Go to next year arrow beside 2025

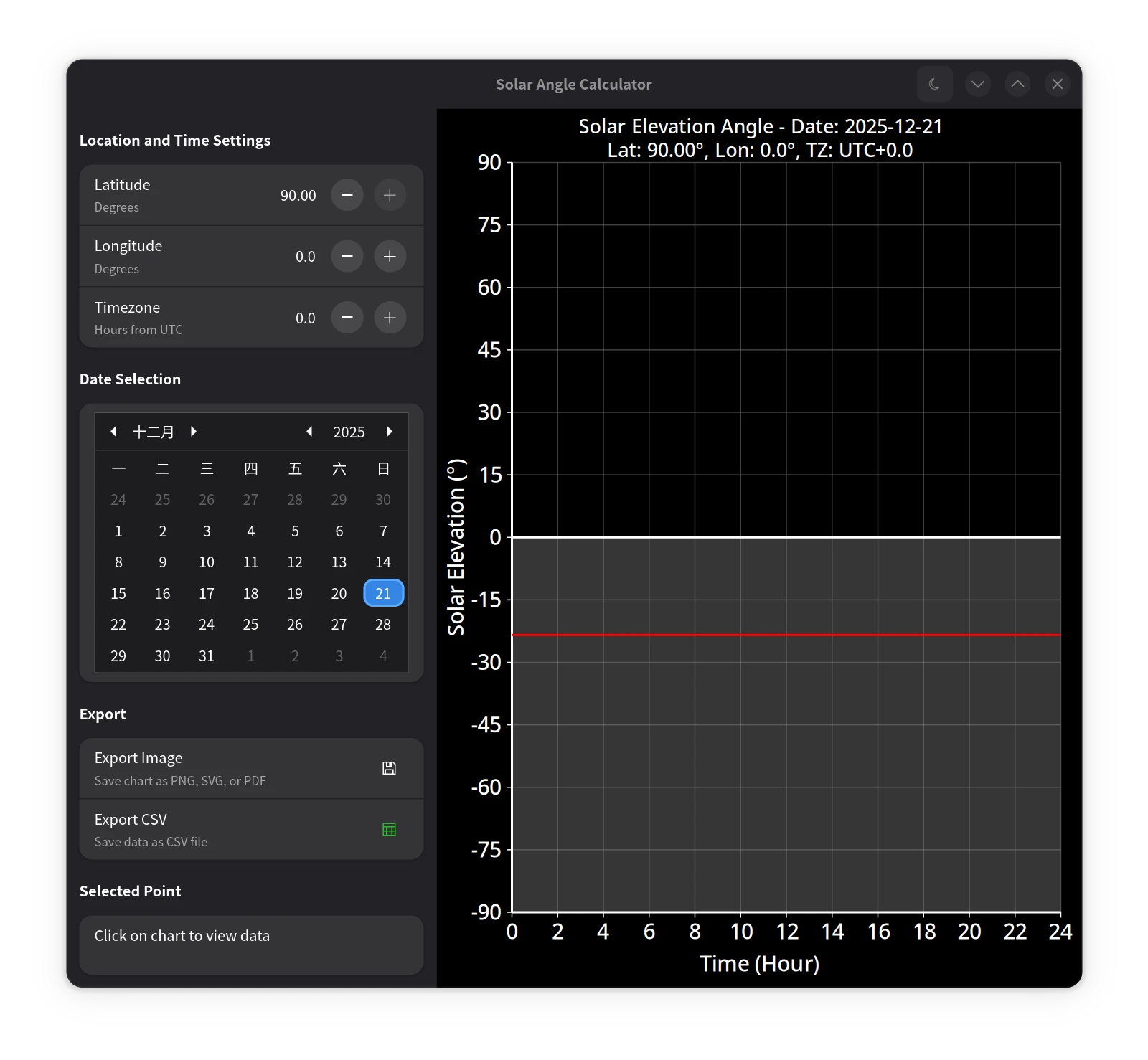click(390, 432)
